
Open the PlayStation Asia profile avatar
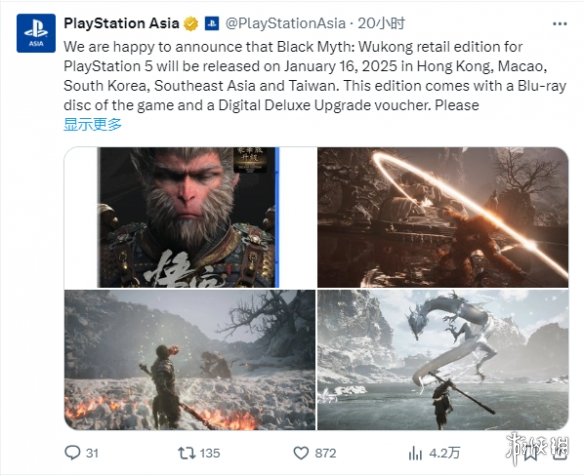pos(36,33)
